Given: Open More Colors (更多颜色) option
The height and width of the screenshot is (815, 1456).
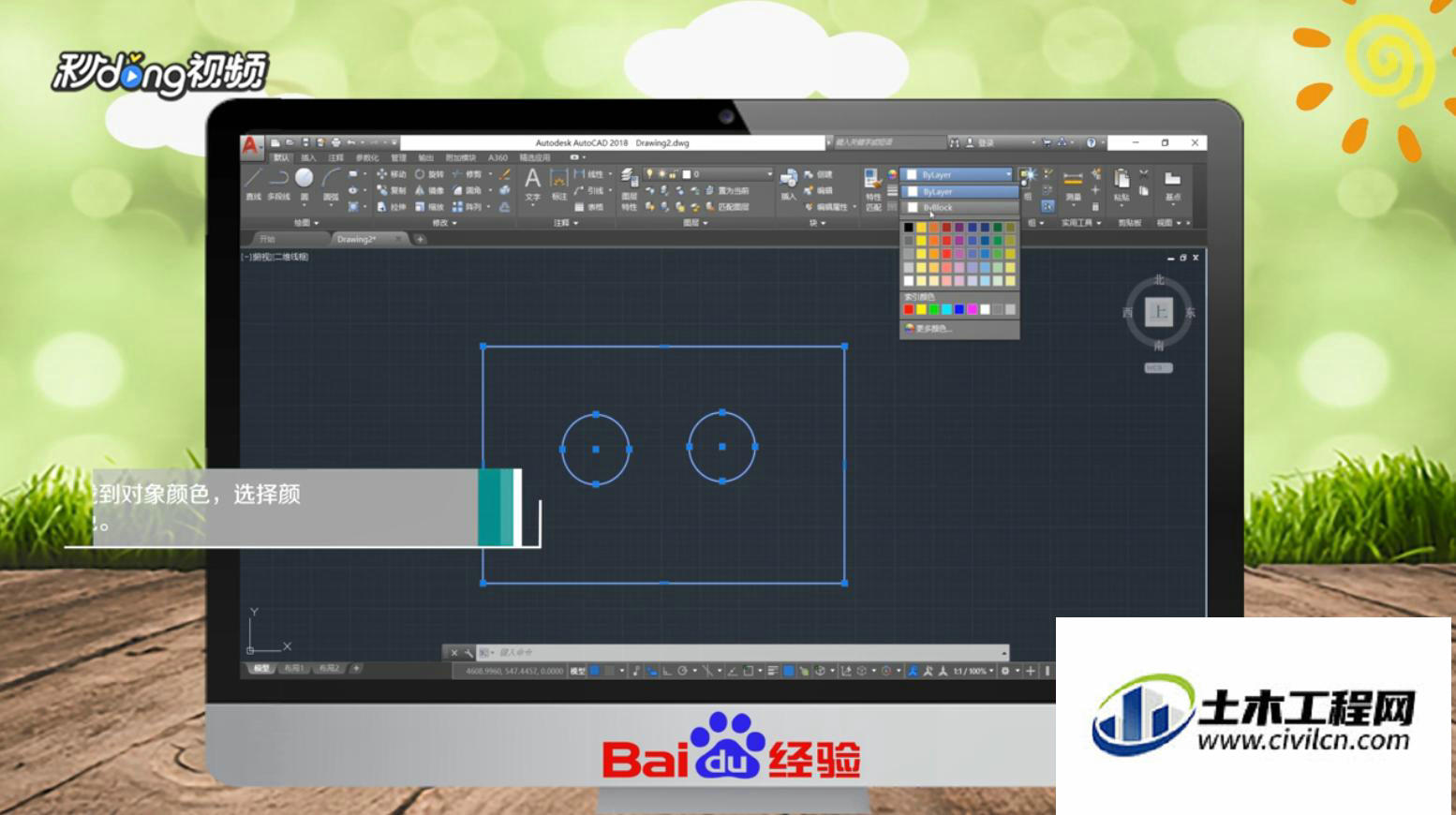Looking at the screenshot, I should (959, 329).
